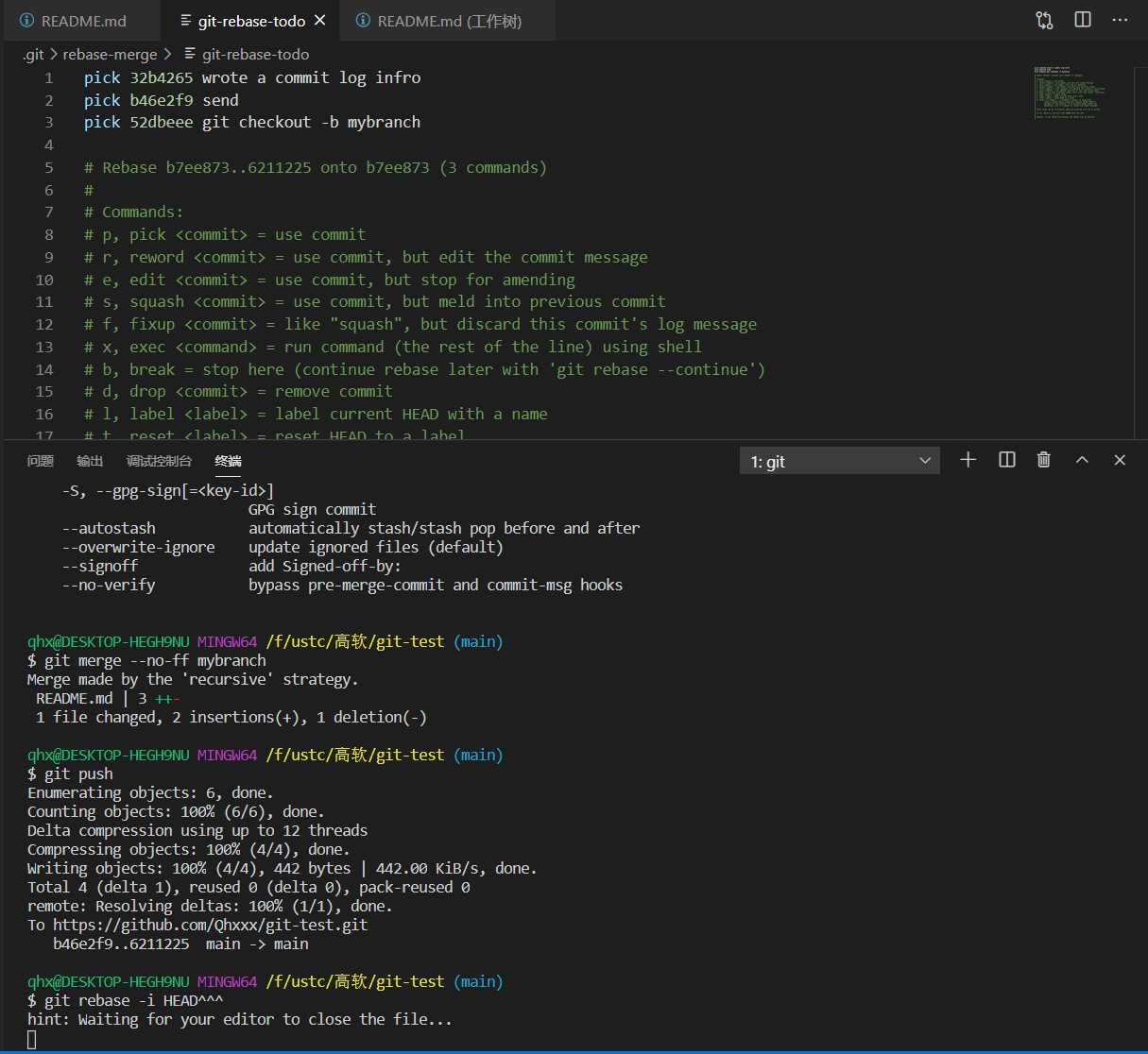
Task: Click the info icon of first README.md tab
Action: pos(26,21)
